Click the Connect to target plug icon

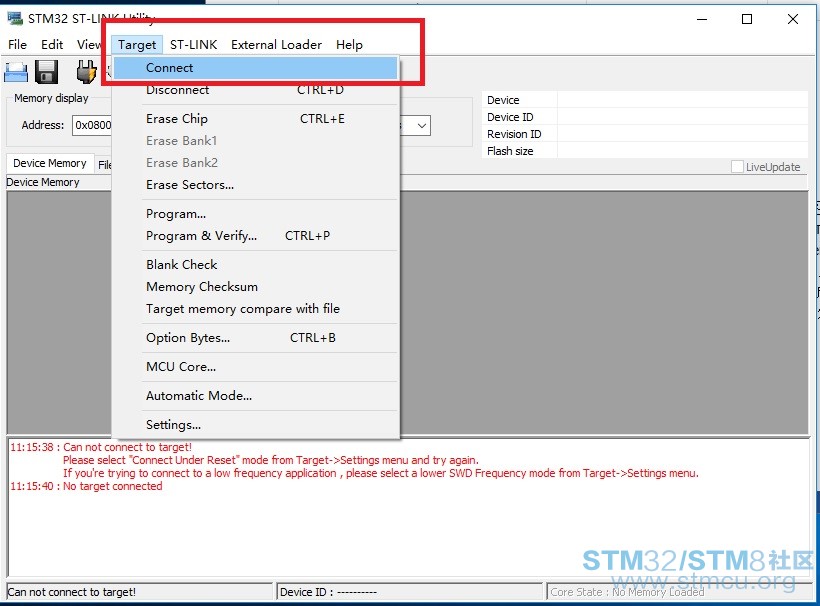click(87, 72)
